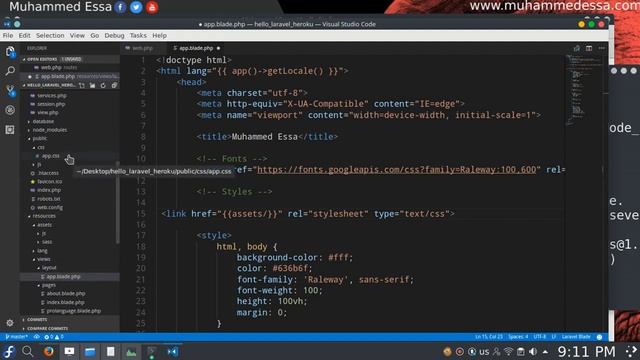Viewport: 640px width, 360px height.
Task: Refresh the explorer tree
Action: 103,85
